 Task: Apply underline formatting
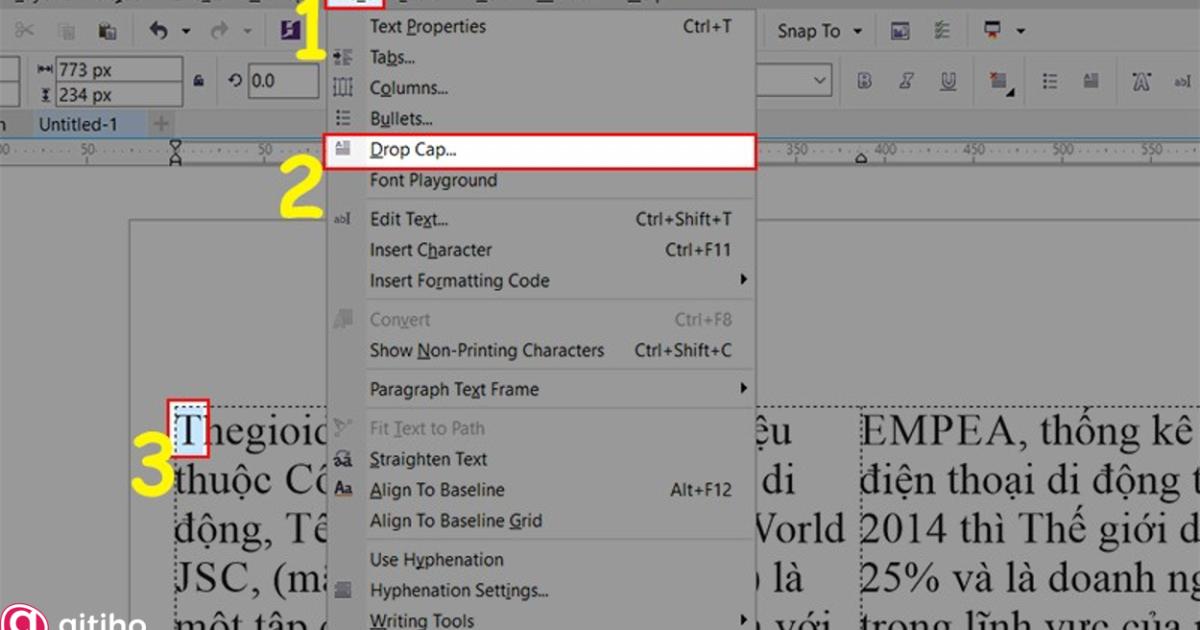point(948,80)
